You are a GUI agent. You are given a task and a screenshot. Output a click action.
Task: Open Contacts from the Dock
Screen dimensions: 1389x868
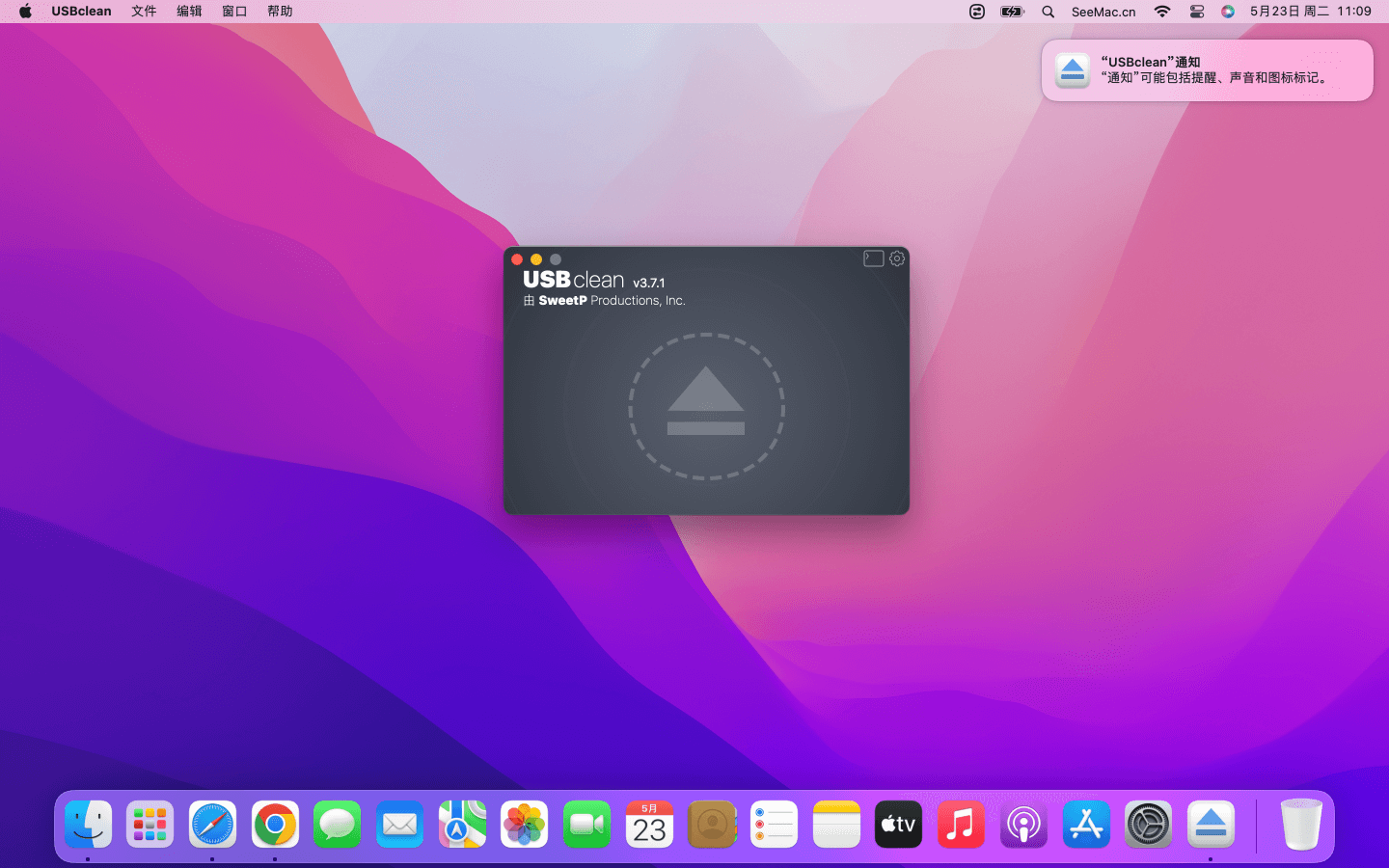712,825
